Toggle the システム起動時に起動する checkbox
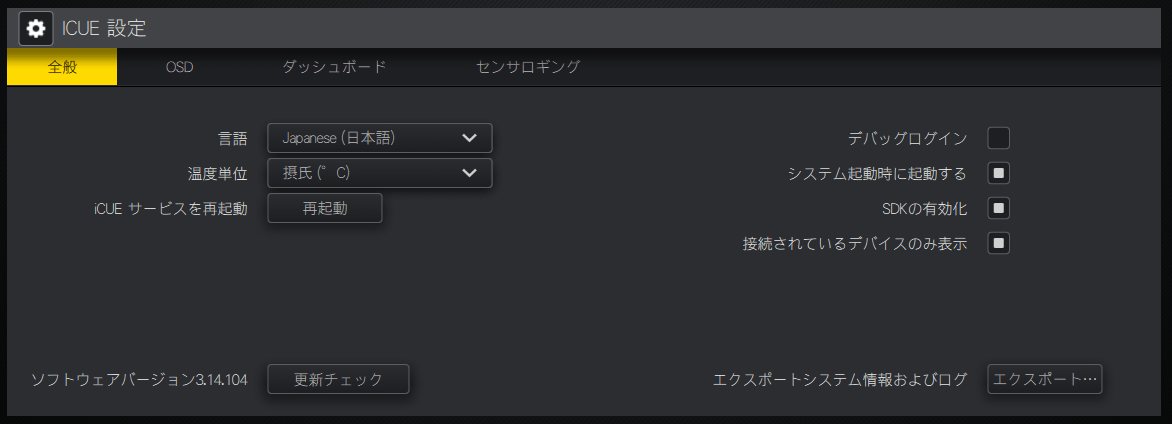The image size is (1172, 424). click(998, 173)
